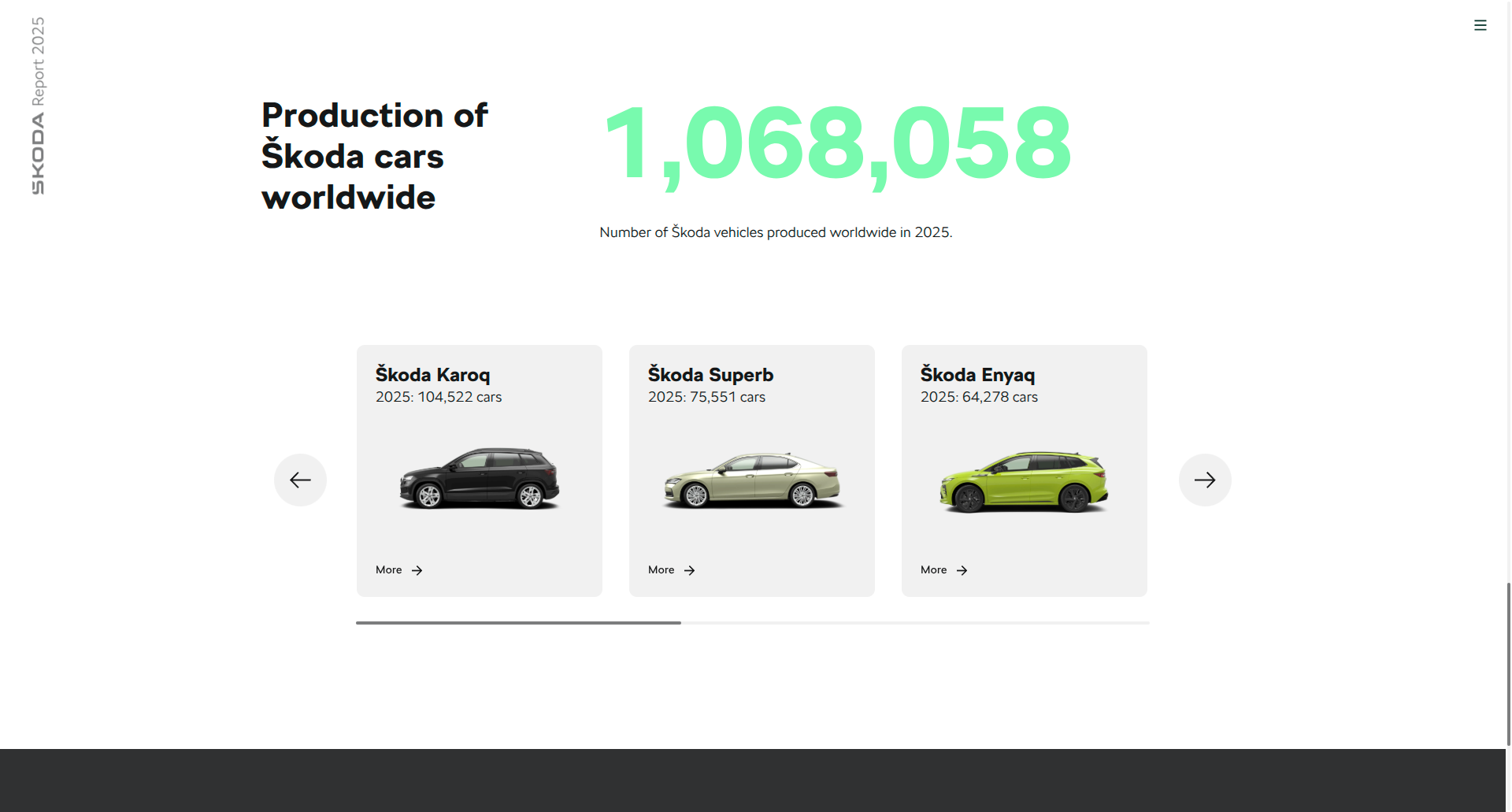Open the hamburger menu icon
Viewport: 1512px width, 812px height.
(x=1480, y=25)
